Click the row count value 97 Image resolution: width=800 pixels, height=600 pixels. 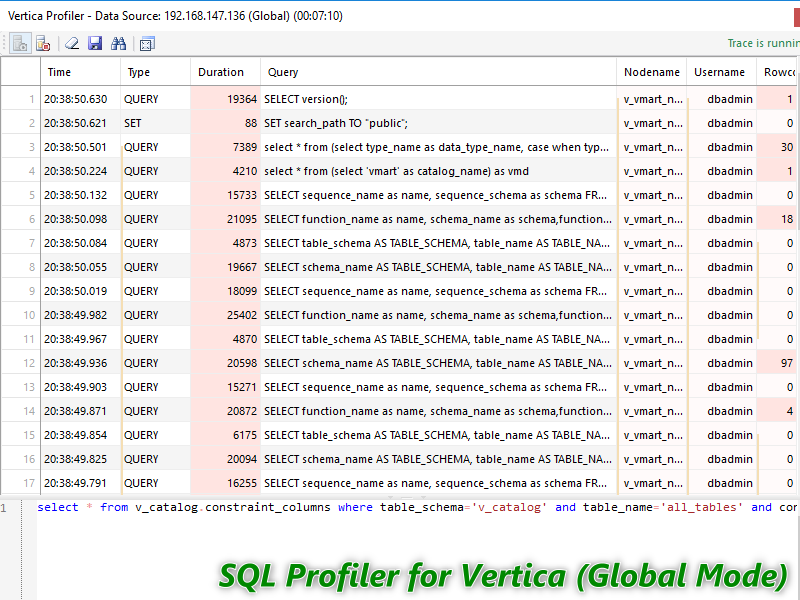tap(778, 363)
